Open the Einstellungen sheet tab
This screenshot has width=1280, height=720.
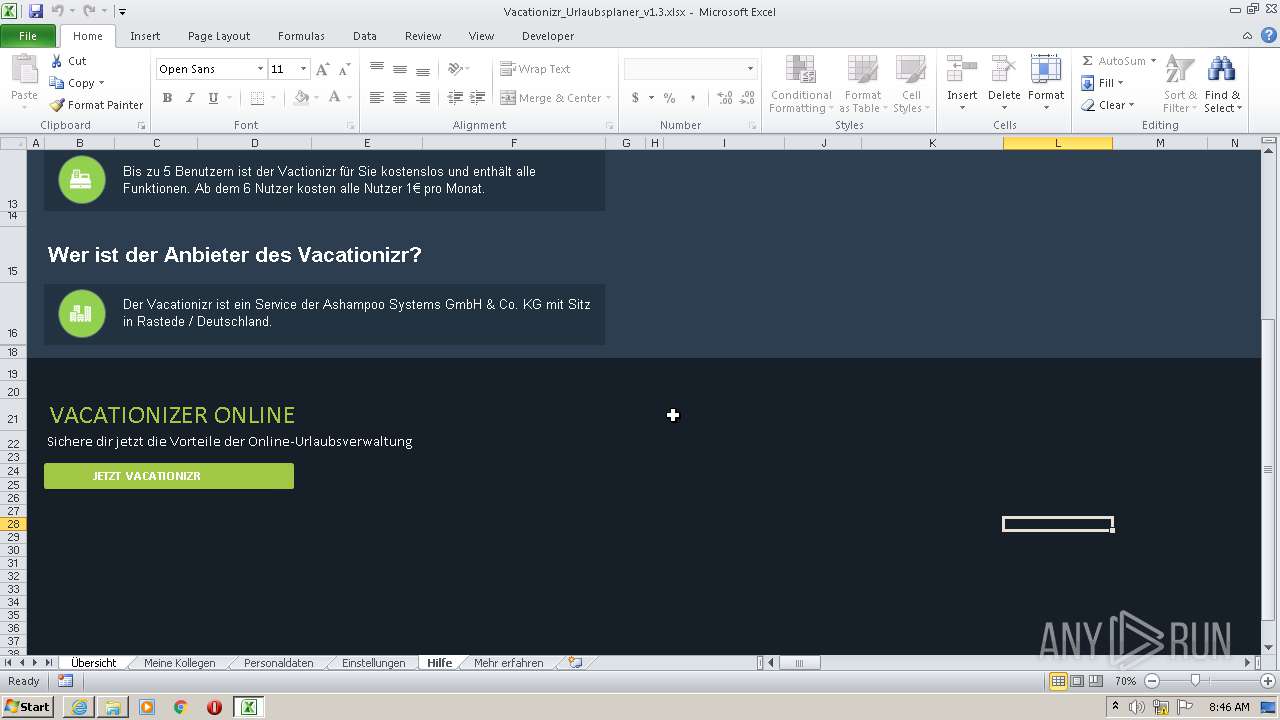pyautogui.click(x=374, y=663)
